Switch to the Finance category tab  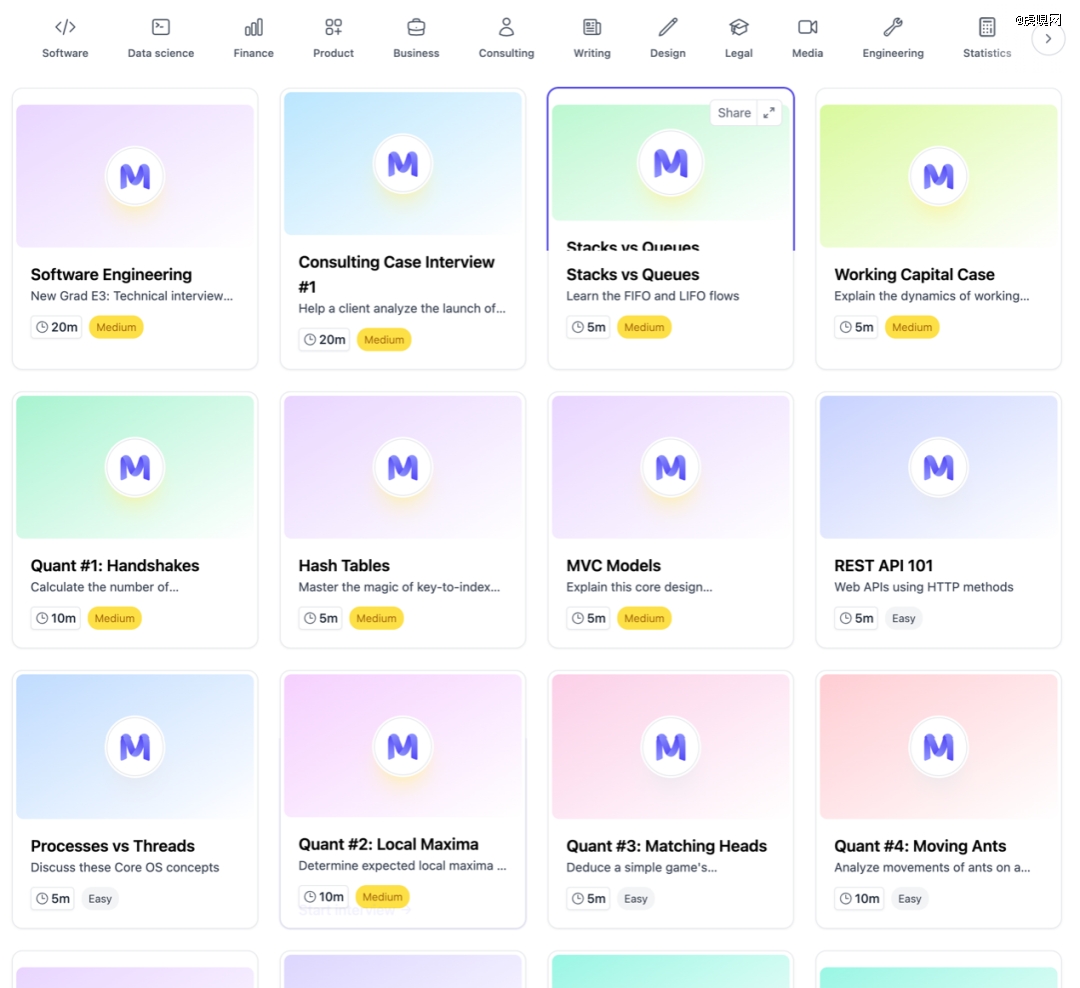(x=253, y=39)
